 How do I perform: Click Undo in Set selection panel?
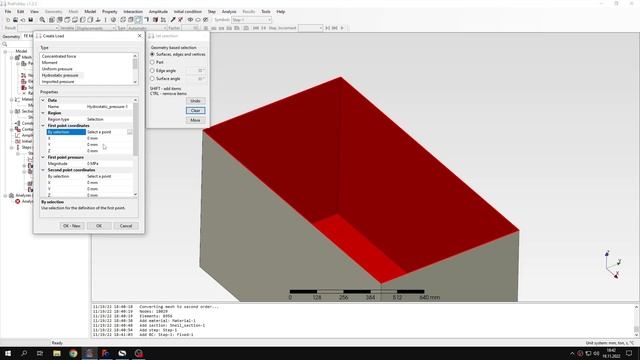195,101
